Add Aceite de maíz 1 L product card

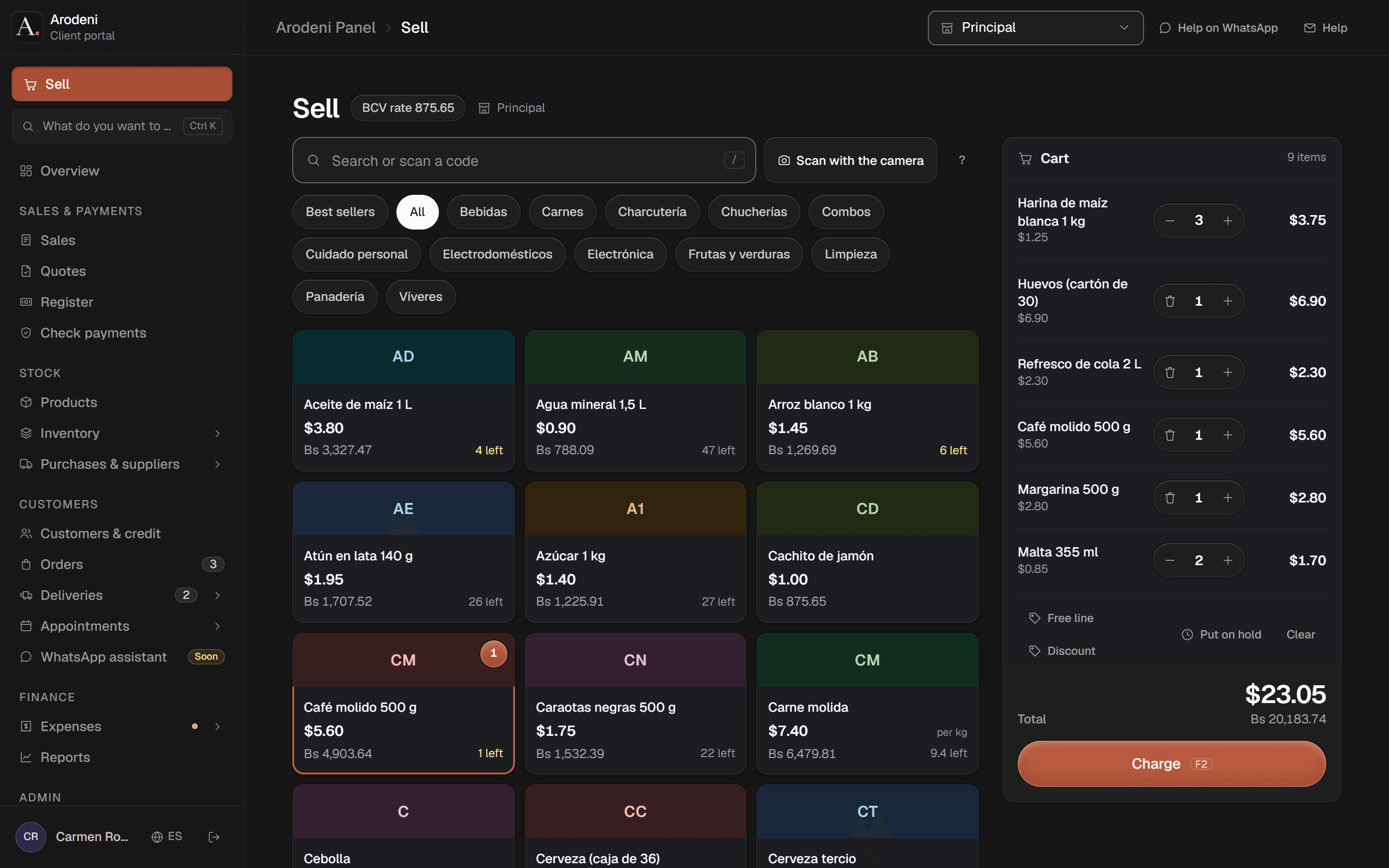[x=404, y=400]
